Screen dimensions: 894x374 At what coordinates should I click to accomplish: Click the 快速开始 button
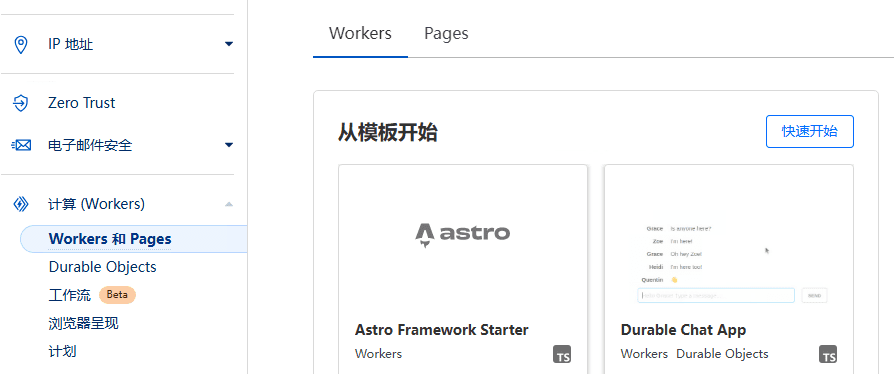click(810, 132)
